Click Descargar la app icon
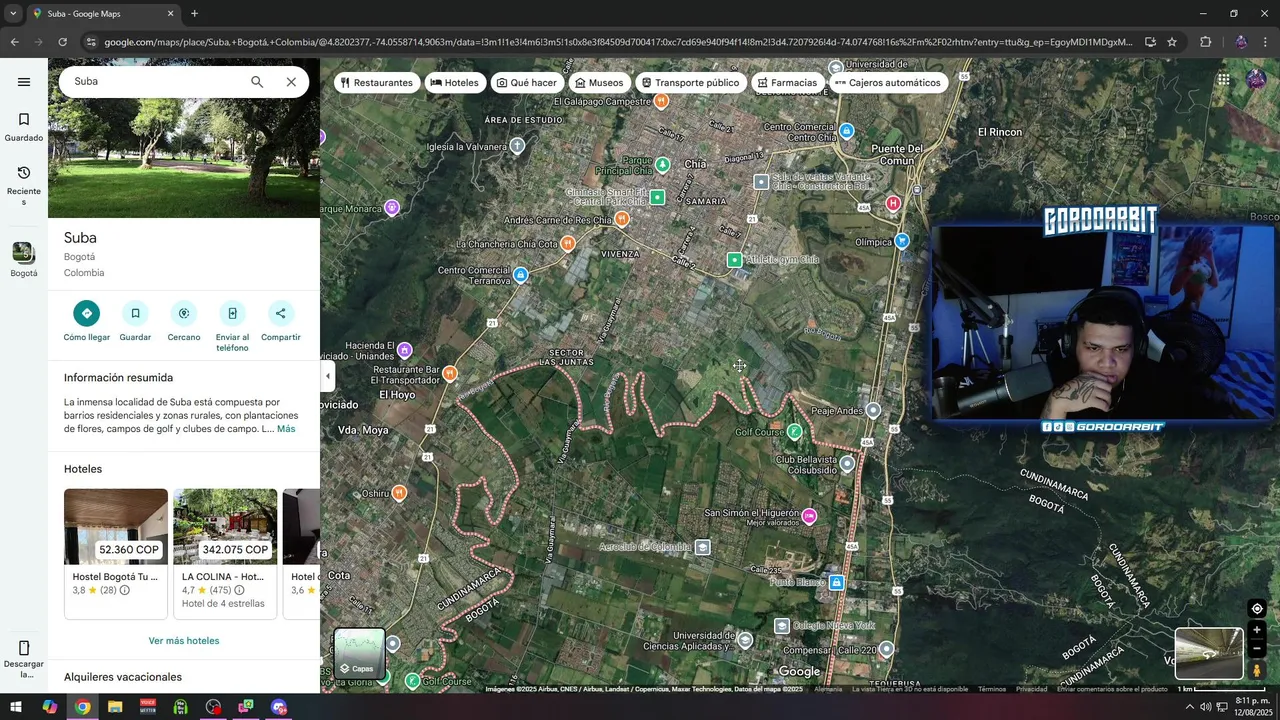The width and height of the screenshot is (1280, 720). coord(24,660)
